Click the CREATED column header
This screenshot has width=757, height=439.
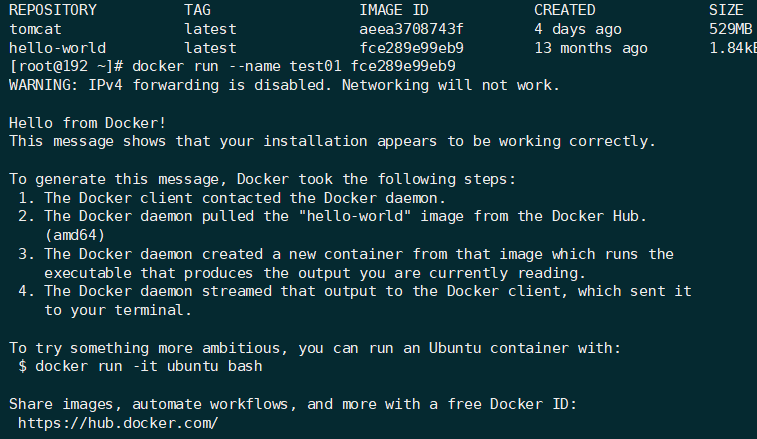tap(564, 10)
